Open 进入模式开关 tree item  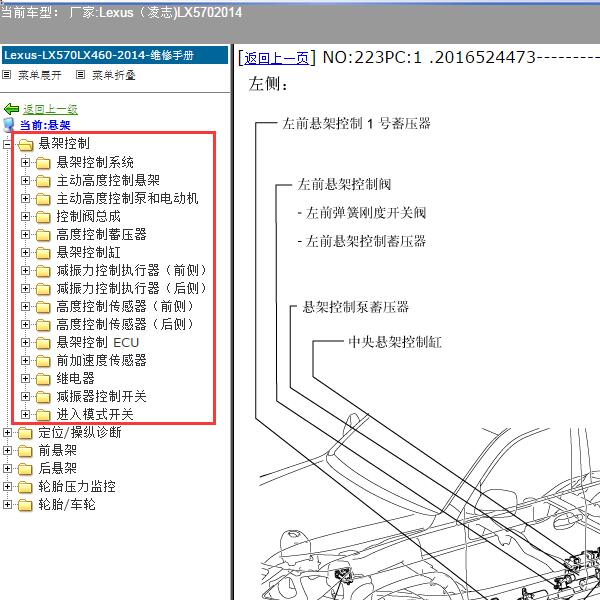point(95,414)
